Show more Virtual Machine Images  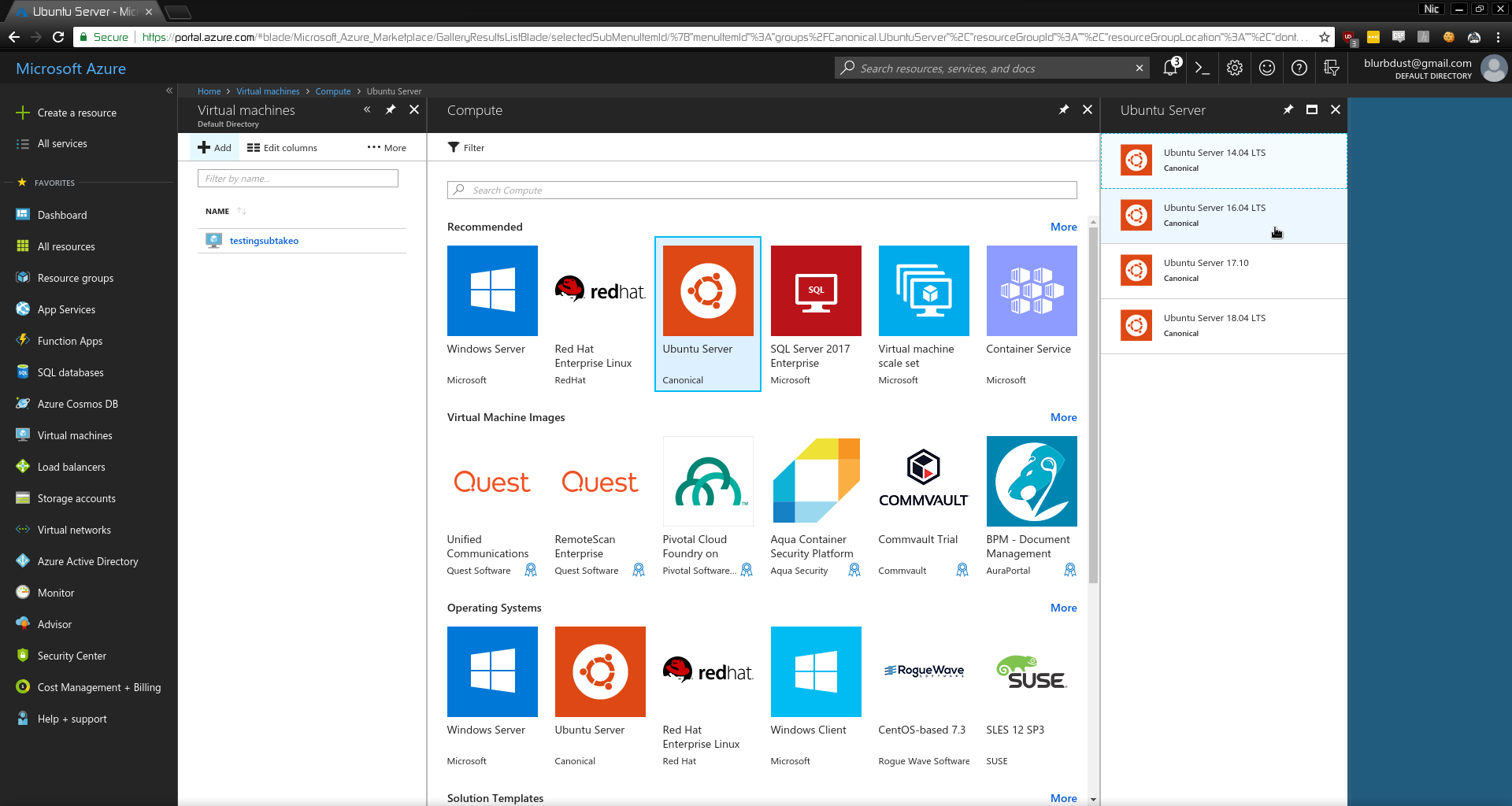coord(1064,417)
